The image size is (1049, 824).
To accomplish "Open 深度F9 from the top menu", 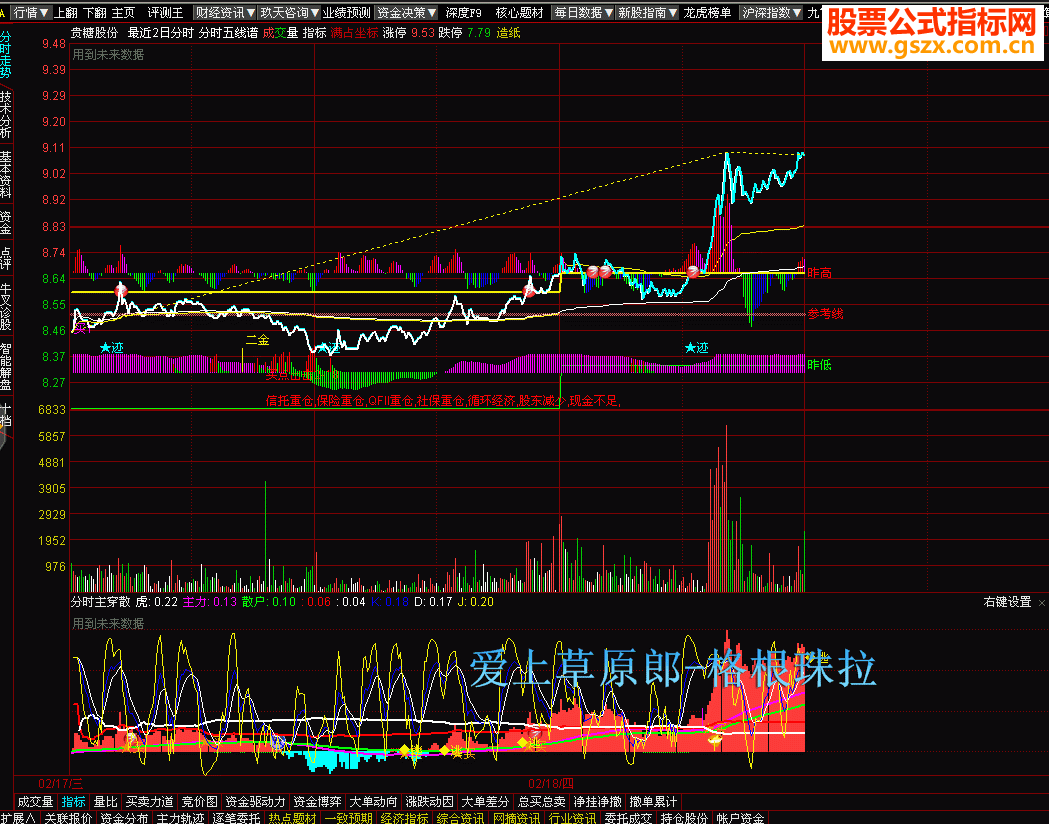I will [x=464, y=13].
